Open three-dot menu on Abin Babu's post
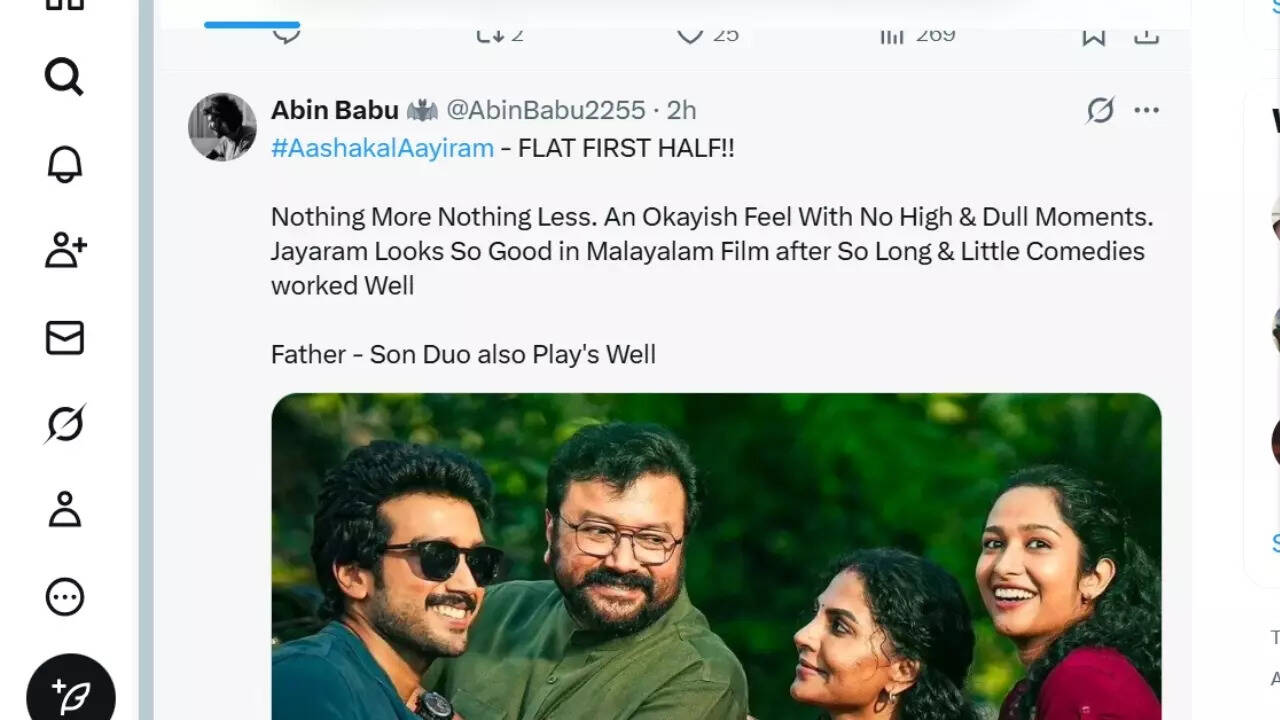Viewport: 1280px width, 720px height. coord(1146,110)
